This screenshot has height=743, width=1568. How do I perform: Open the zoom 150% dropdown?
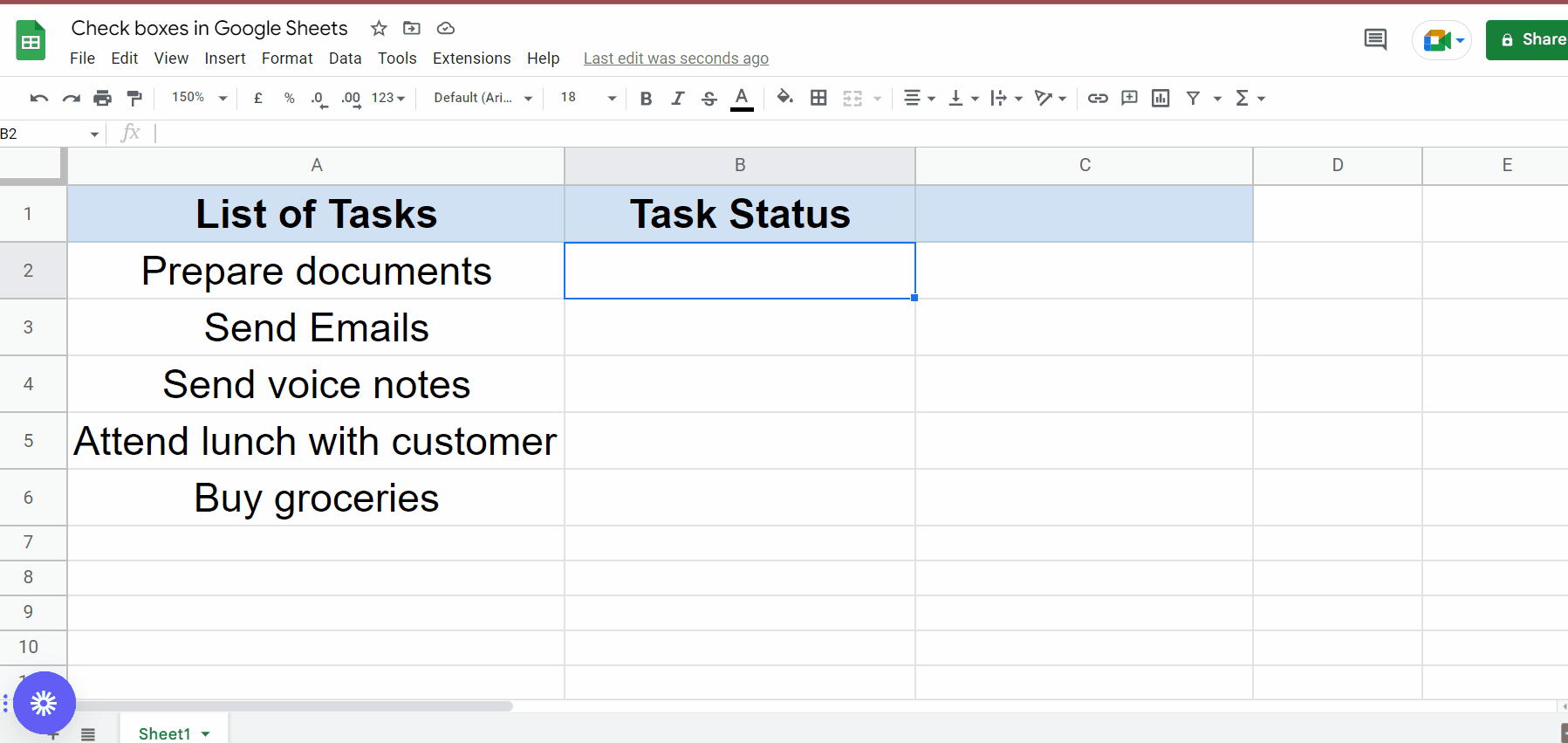click(199, 98)
